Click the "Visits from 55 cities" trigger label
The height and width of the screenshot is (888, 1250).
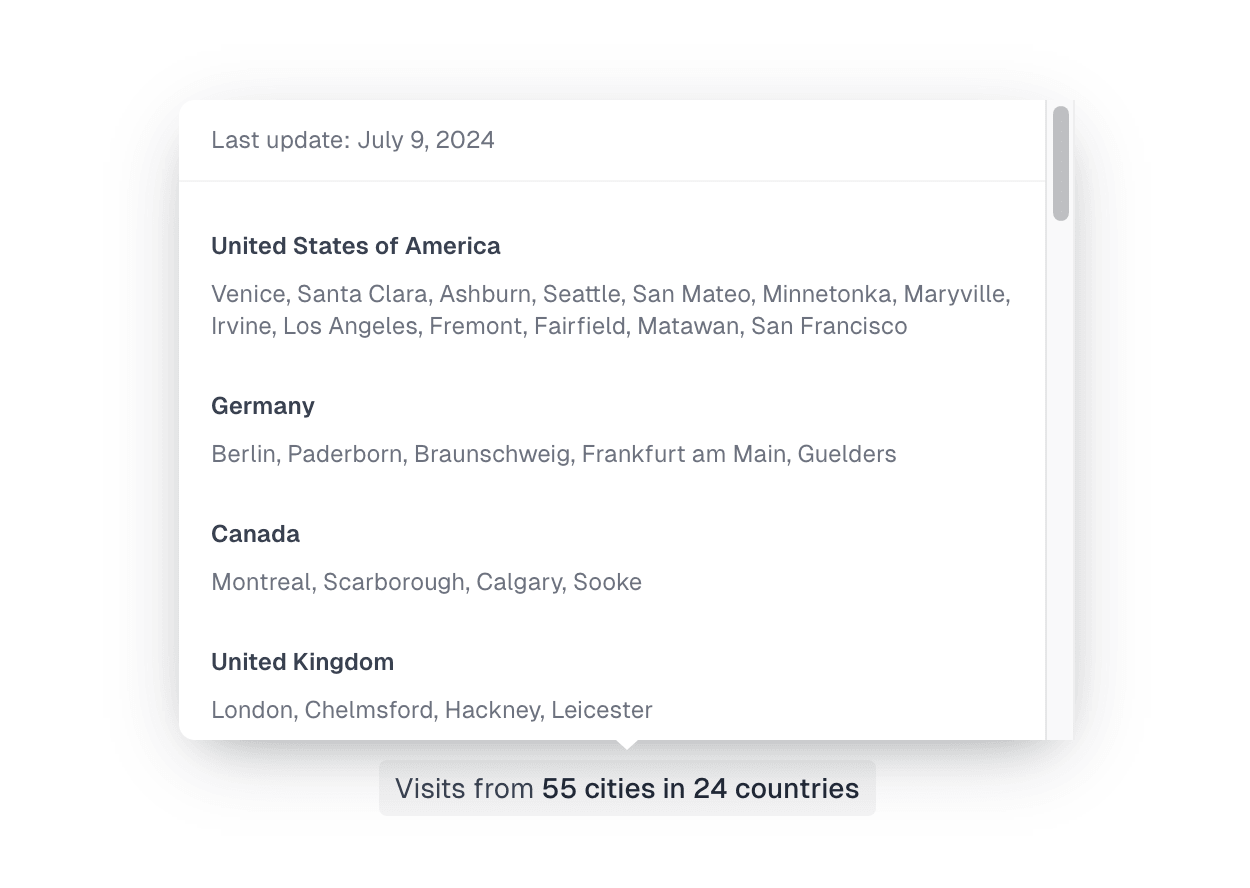coord(627,789)
